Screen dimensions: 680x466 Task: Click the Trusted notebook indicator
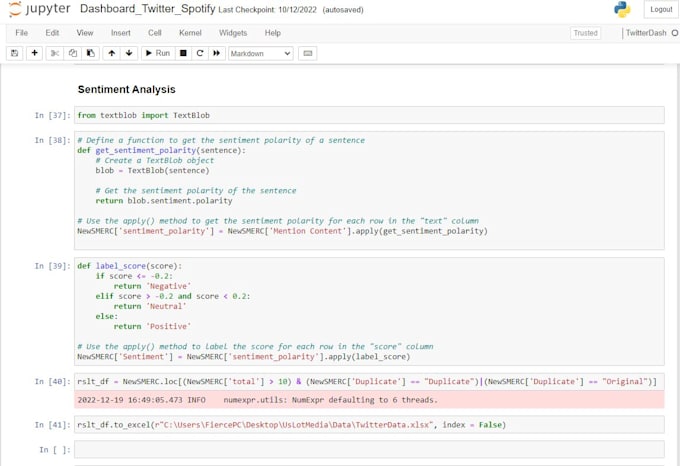pyautogui.click(x=585, y=33)
